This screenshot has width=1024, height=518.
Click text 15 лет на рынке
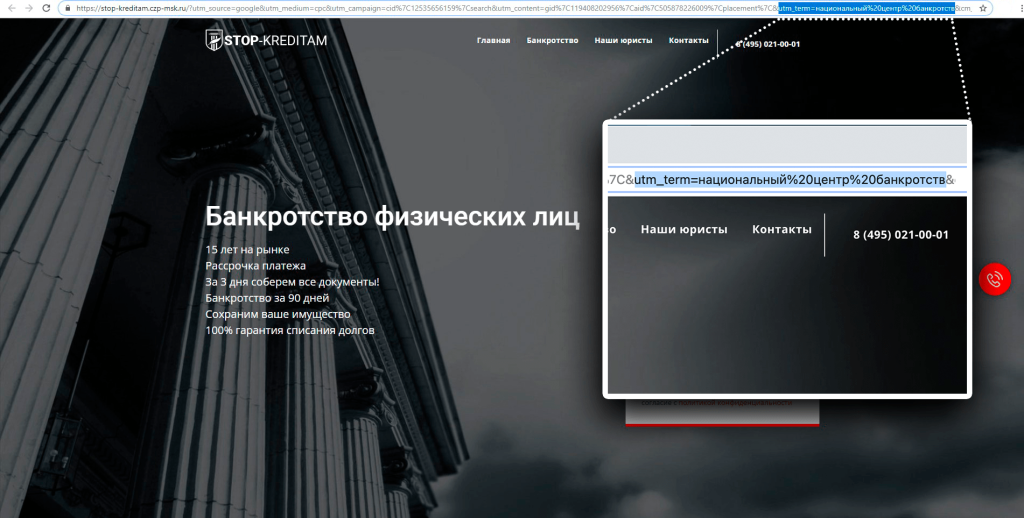[247, 250]
